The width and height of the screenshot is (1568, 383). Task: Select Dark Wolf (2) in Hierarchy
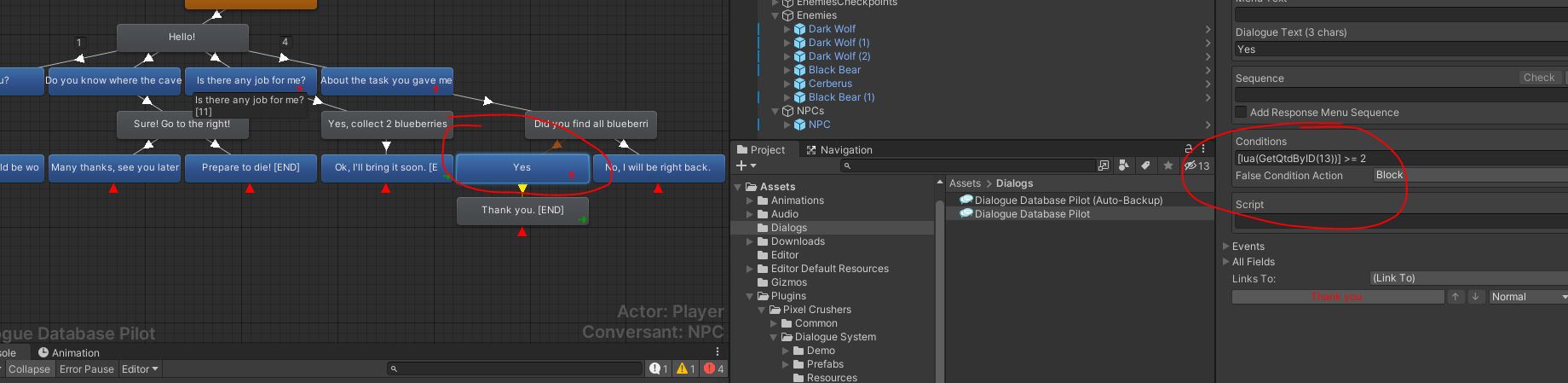coord(839,56)
